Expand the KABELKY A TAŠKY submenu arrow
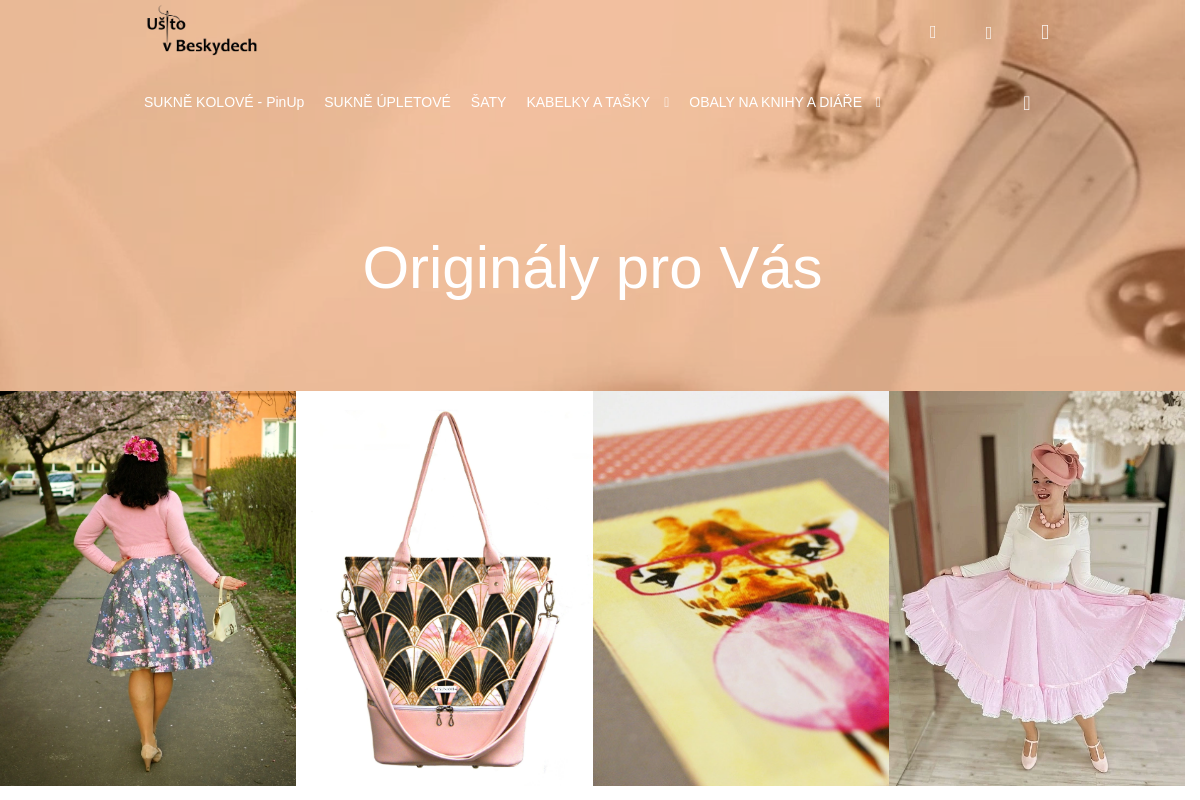The height and width of the screenshot is (800, 1200). [667, 102]
